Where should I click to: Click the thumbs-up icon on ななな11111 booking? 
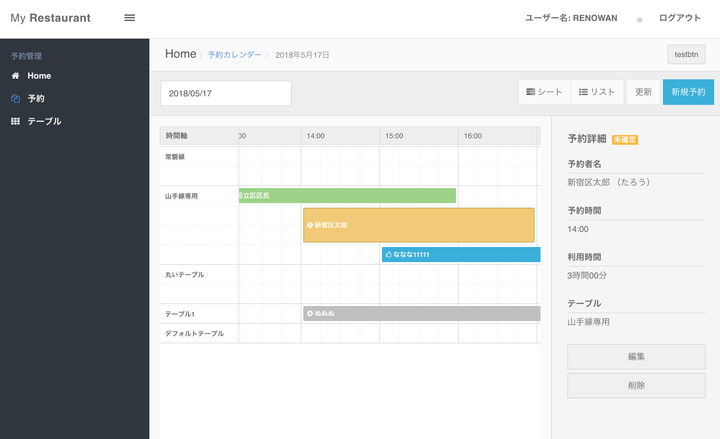[x=388, y=255]
